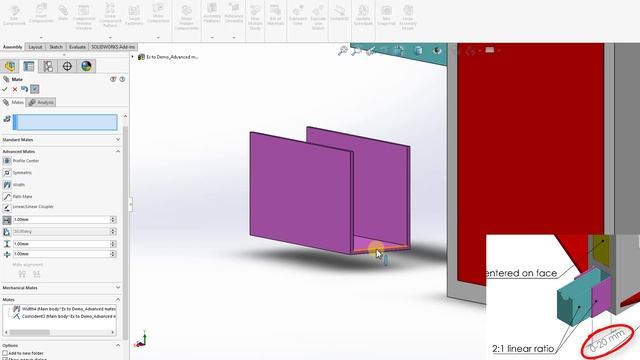Select the Symmetric mate

17,173
